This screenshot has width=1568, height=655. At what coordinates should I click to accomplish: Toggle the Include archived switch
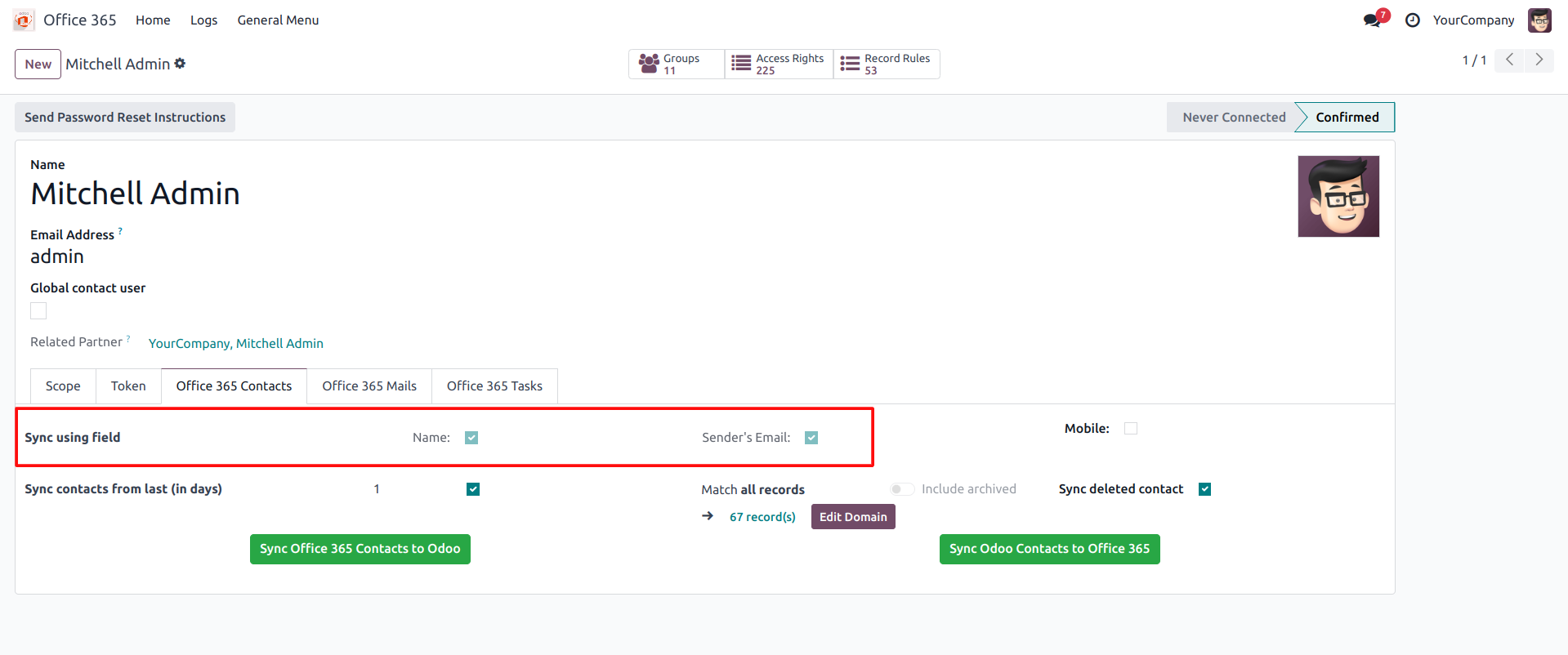(902, 489)
